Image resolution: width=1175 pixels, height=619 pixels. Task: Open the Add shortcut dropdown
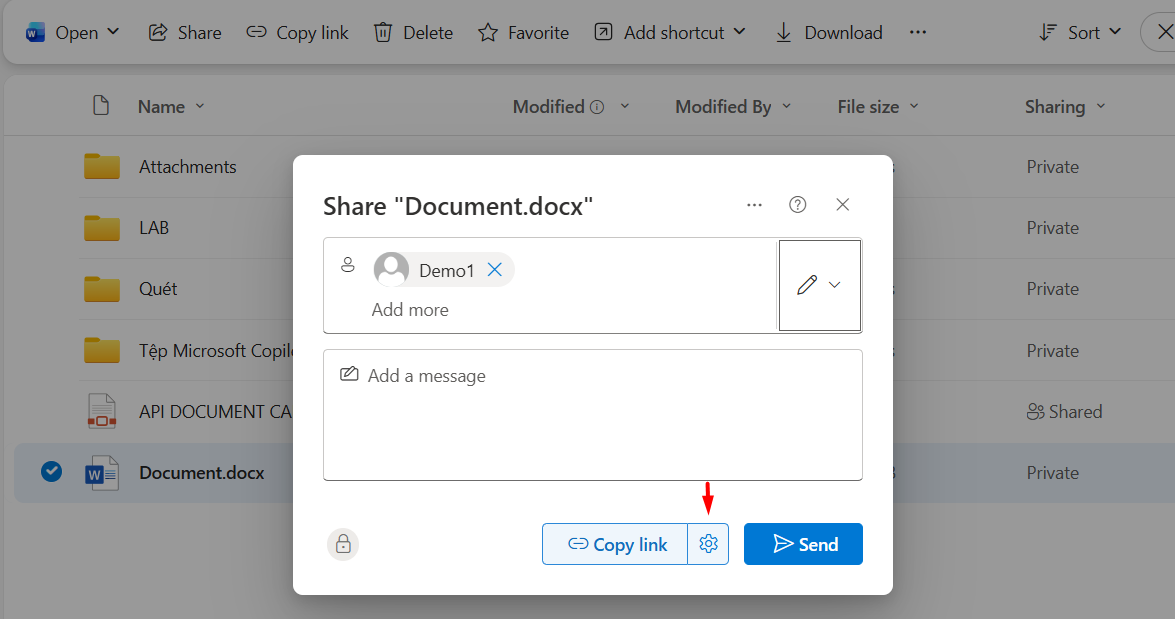(x=670, y=32)
